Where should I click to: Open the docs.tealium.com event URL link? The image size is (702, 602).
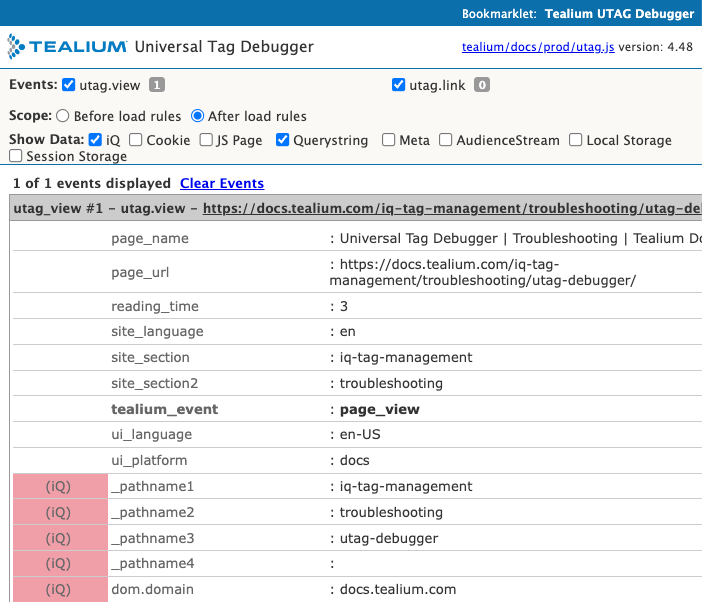pyautogui.click(x=452, y=208)
